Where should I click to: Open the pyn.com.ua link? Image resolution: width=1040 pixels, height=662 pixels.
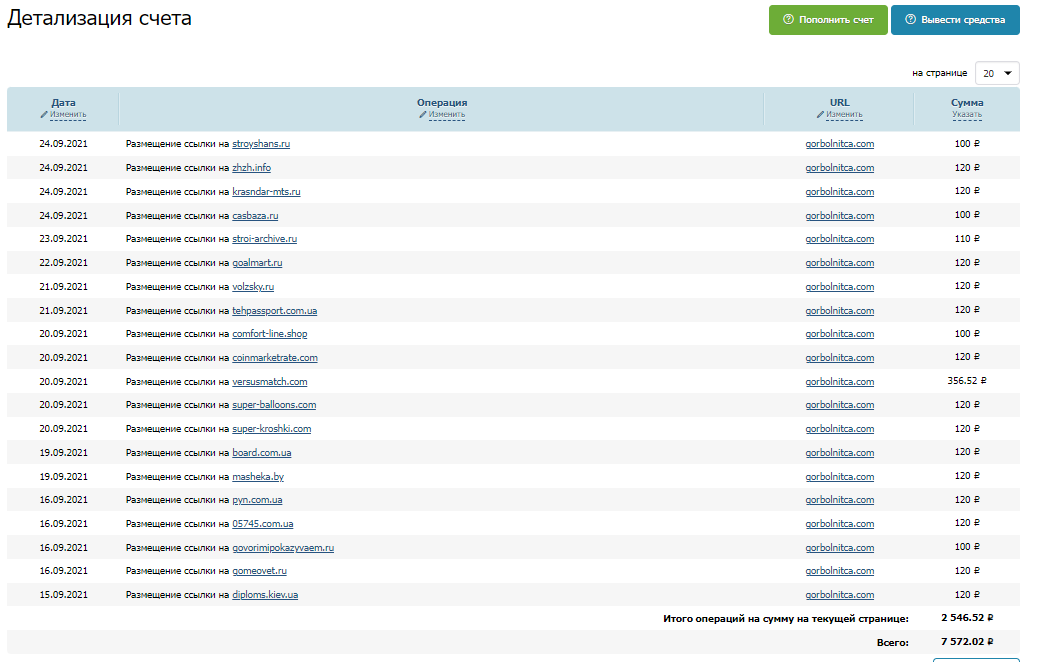257,499
